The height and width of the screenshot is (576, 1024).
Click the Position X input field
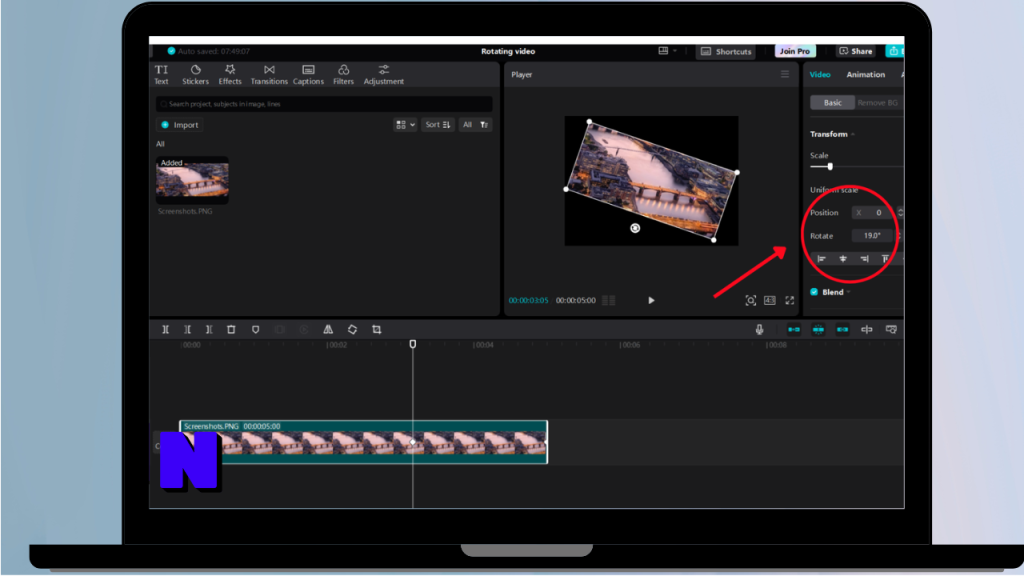coord(872,212)
